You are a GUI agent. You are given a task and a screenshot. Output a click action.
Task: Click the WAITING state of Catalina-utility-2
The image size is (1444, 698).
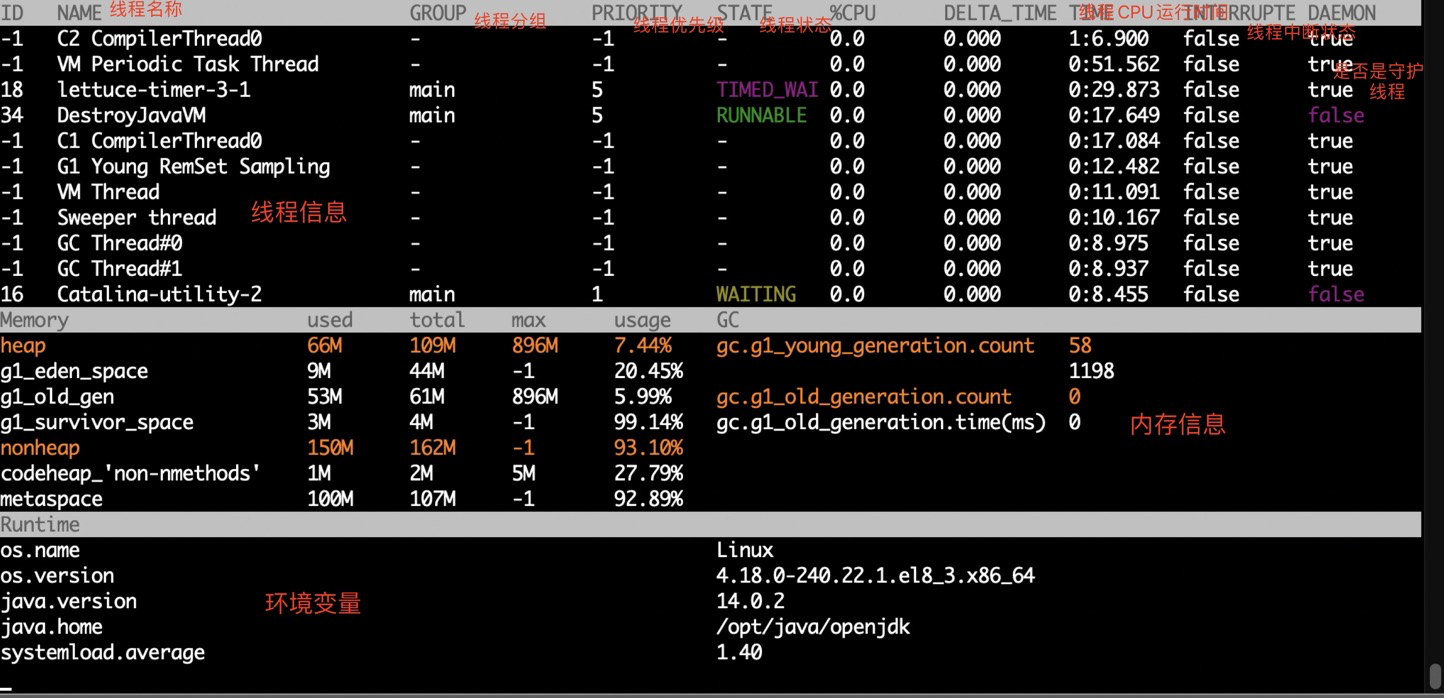tap(756, 295)
